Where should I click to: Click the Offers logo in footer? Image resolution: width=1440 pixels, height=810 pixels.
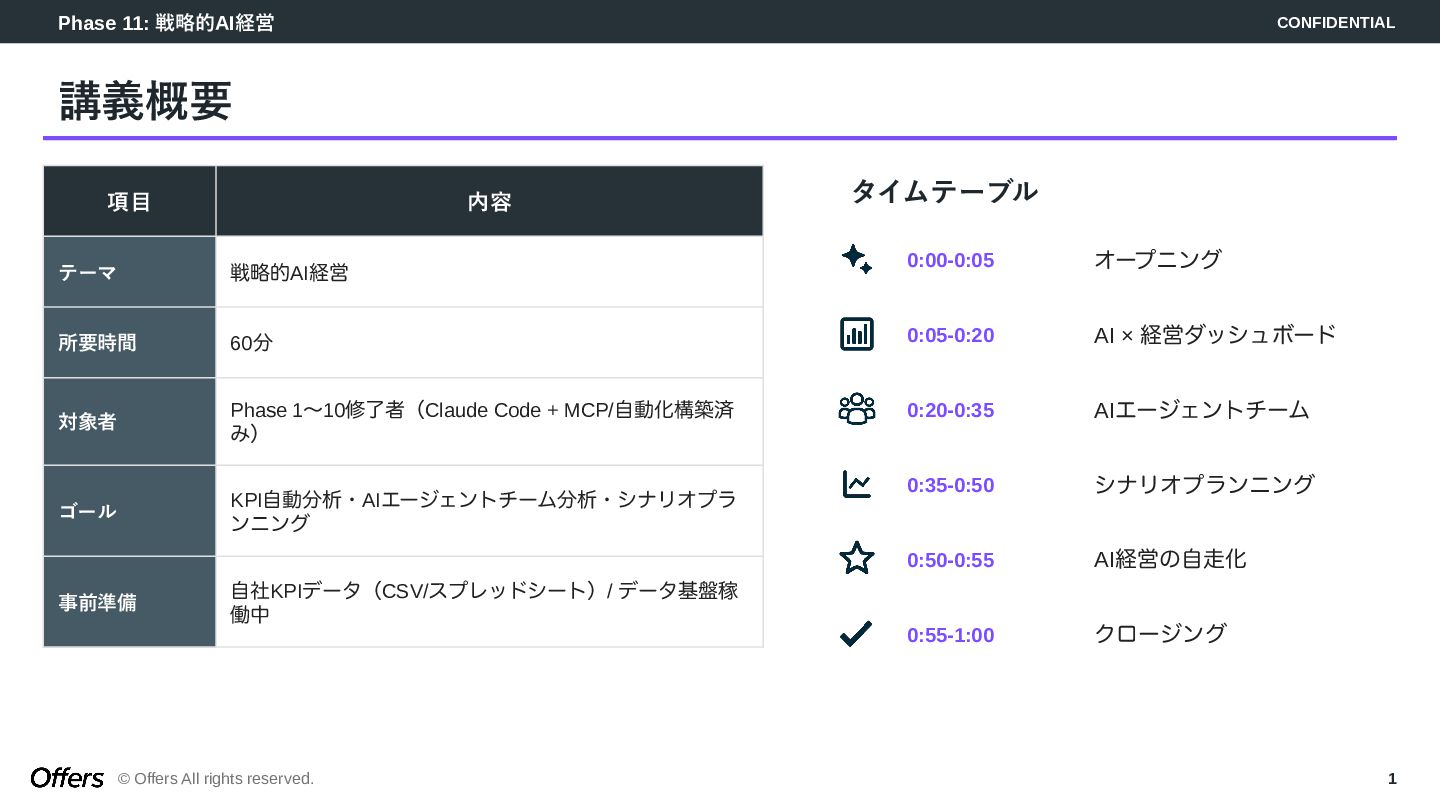point(67,778)
